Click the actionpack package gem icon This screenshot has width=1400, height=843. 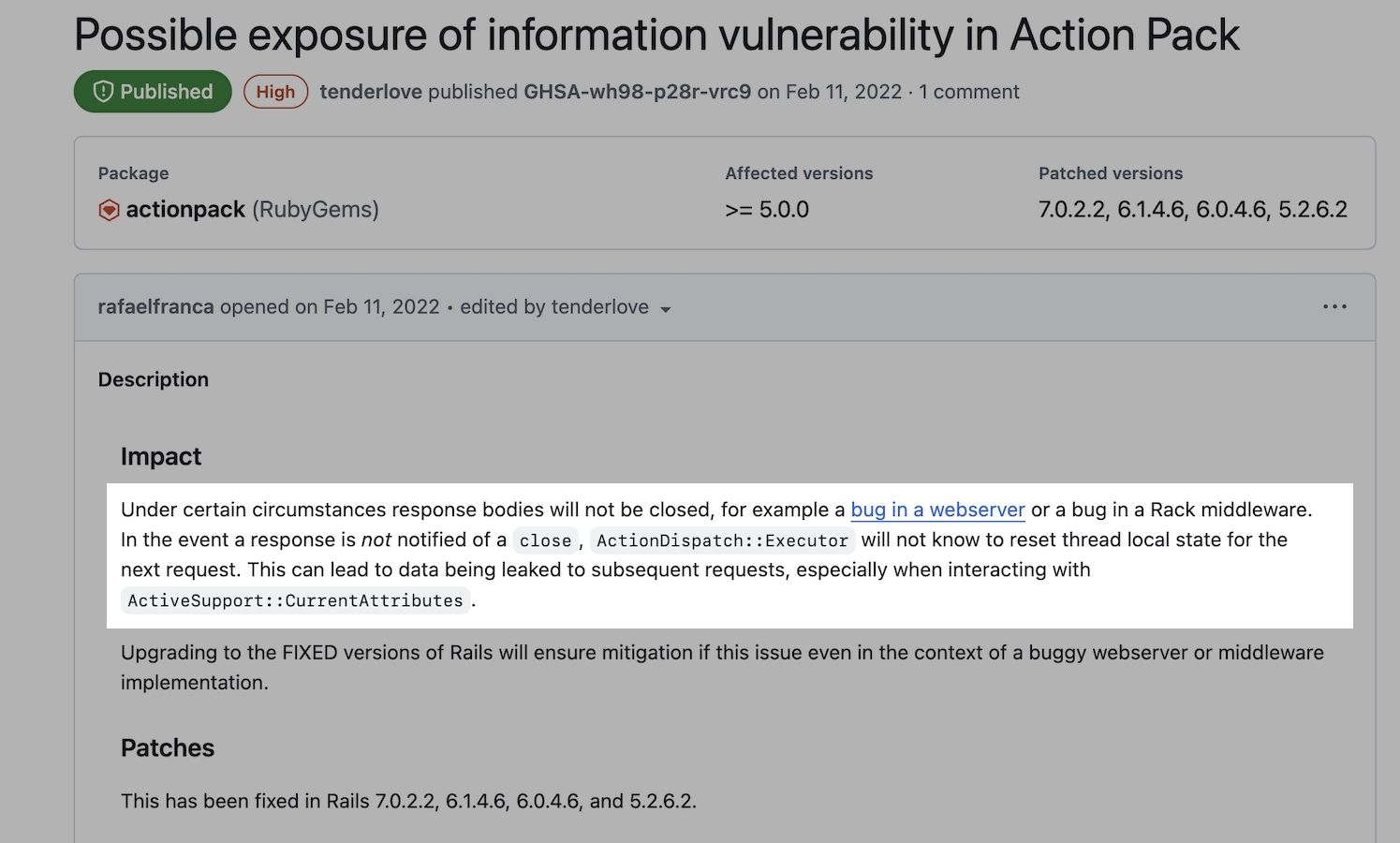pos(109,210)
